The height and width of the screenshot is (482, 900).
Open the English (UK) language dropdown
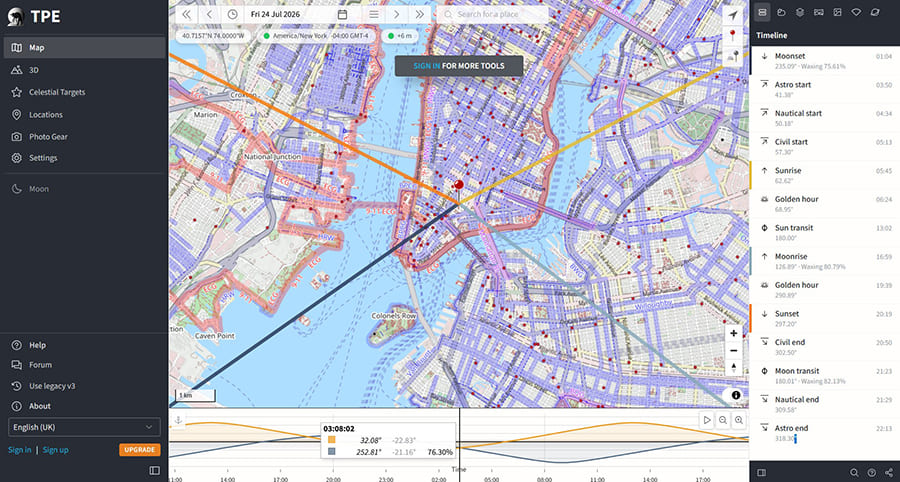coord(84,427)
